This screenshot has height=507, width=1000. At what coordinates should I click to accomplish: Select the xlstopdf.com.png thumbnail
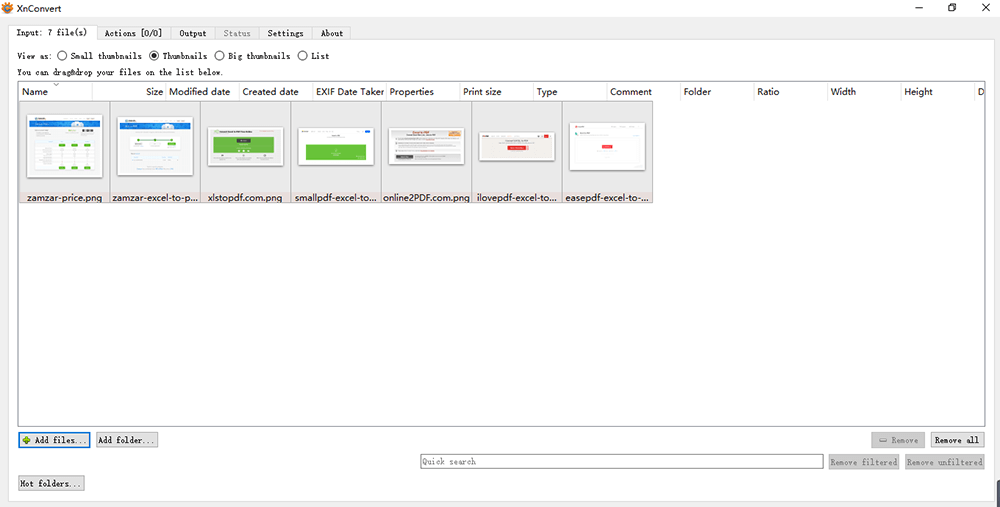pyautogui.click(x=246, y=146)
